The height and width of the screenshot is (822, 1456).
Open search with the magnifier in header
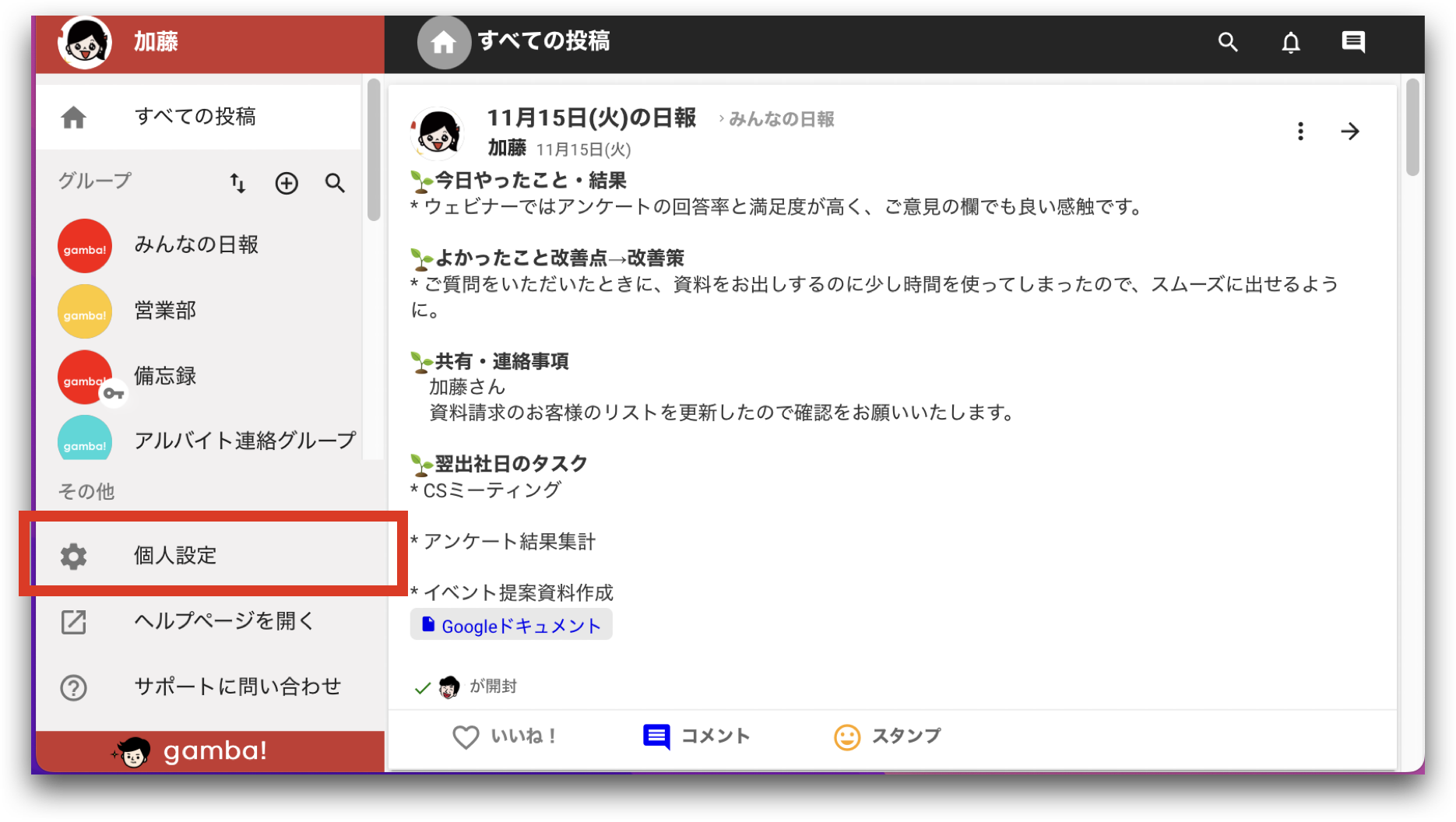pyautogui.click(x=1228, y=42)
